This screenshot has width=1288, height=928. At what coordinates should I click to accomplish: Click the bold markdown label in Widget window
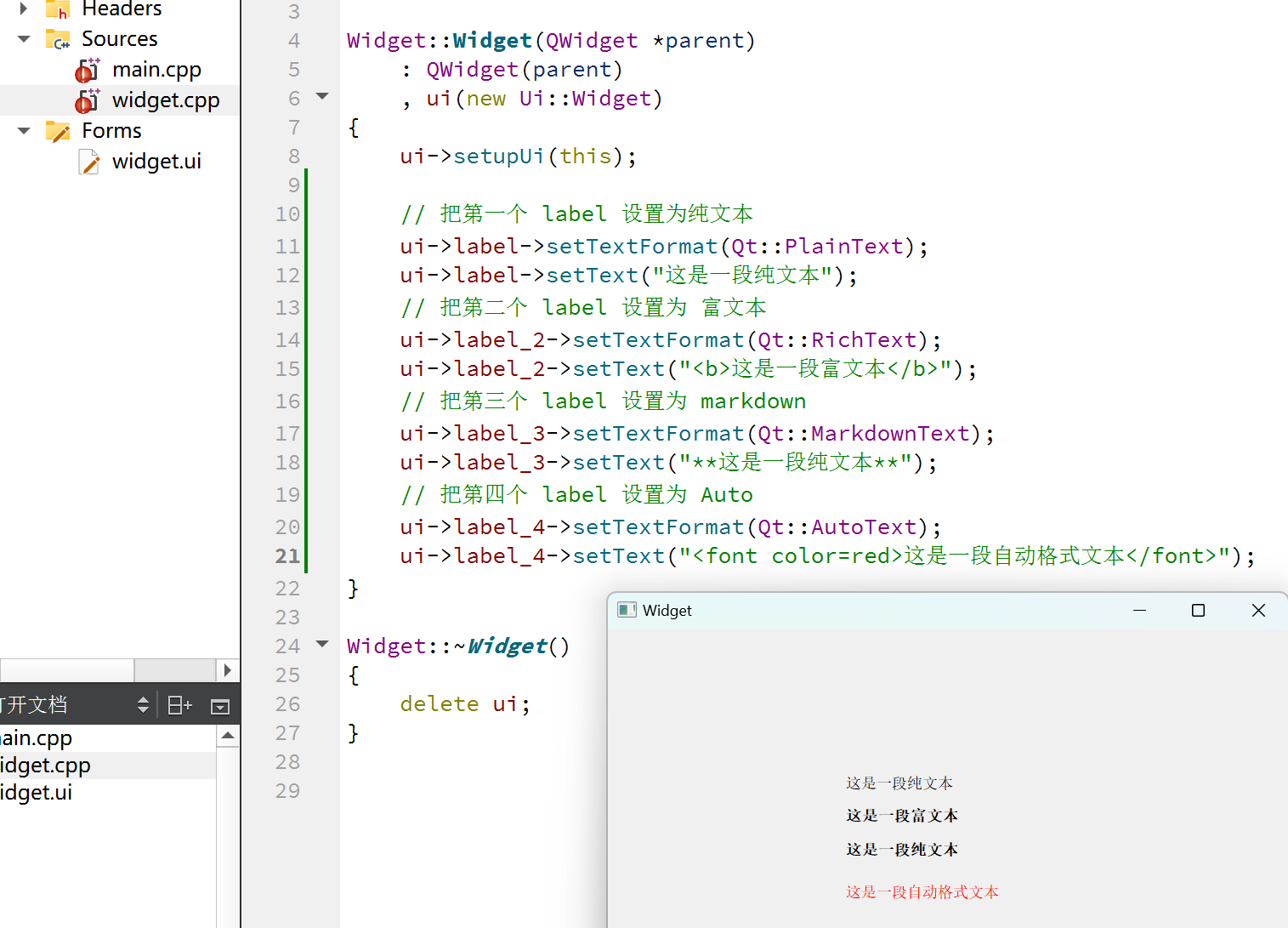click(x=902, y=850)
